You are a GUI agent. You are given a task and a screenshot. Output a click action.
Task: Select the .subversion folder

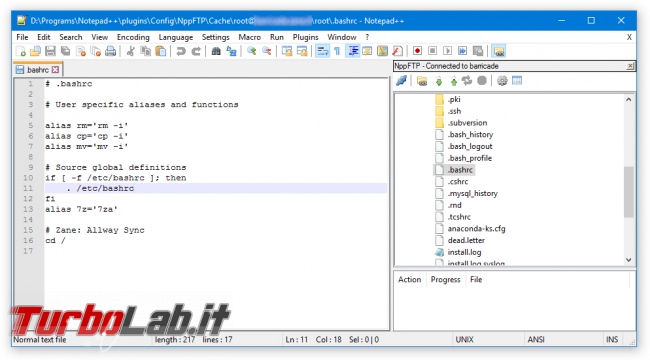(467, 123)
